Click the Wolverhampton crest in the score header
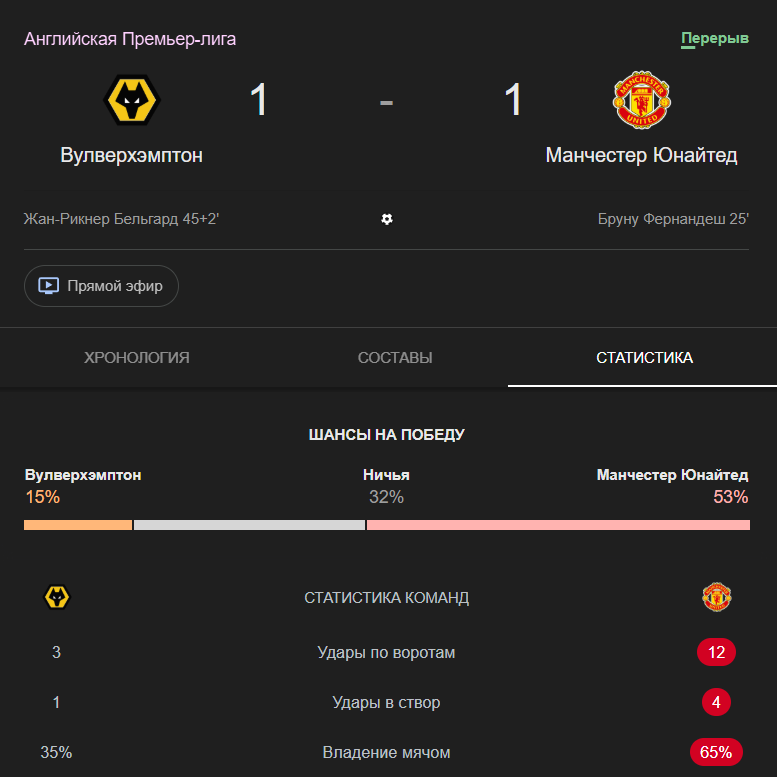Viewport: 777px width, 777px height. 132,99
